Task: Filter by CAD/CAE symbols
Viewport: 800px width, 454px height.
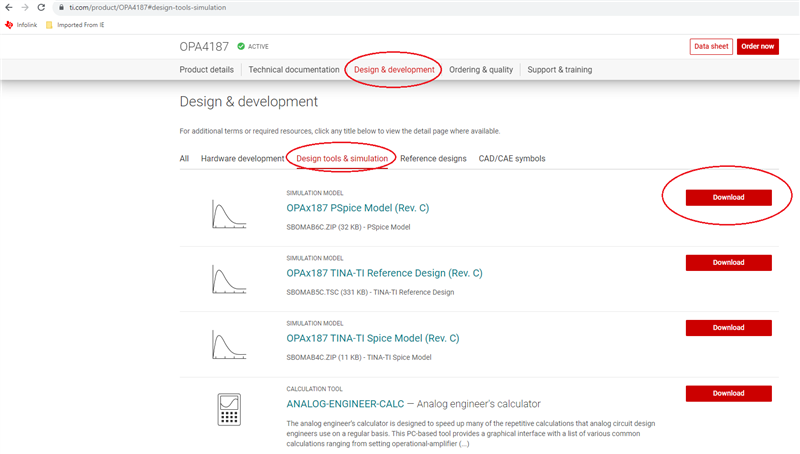Action: pyautogui.click(x=512, y=159)
